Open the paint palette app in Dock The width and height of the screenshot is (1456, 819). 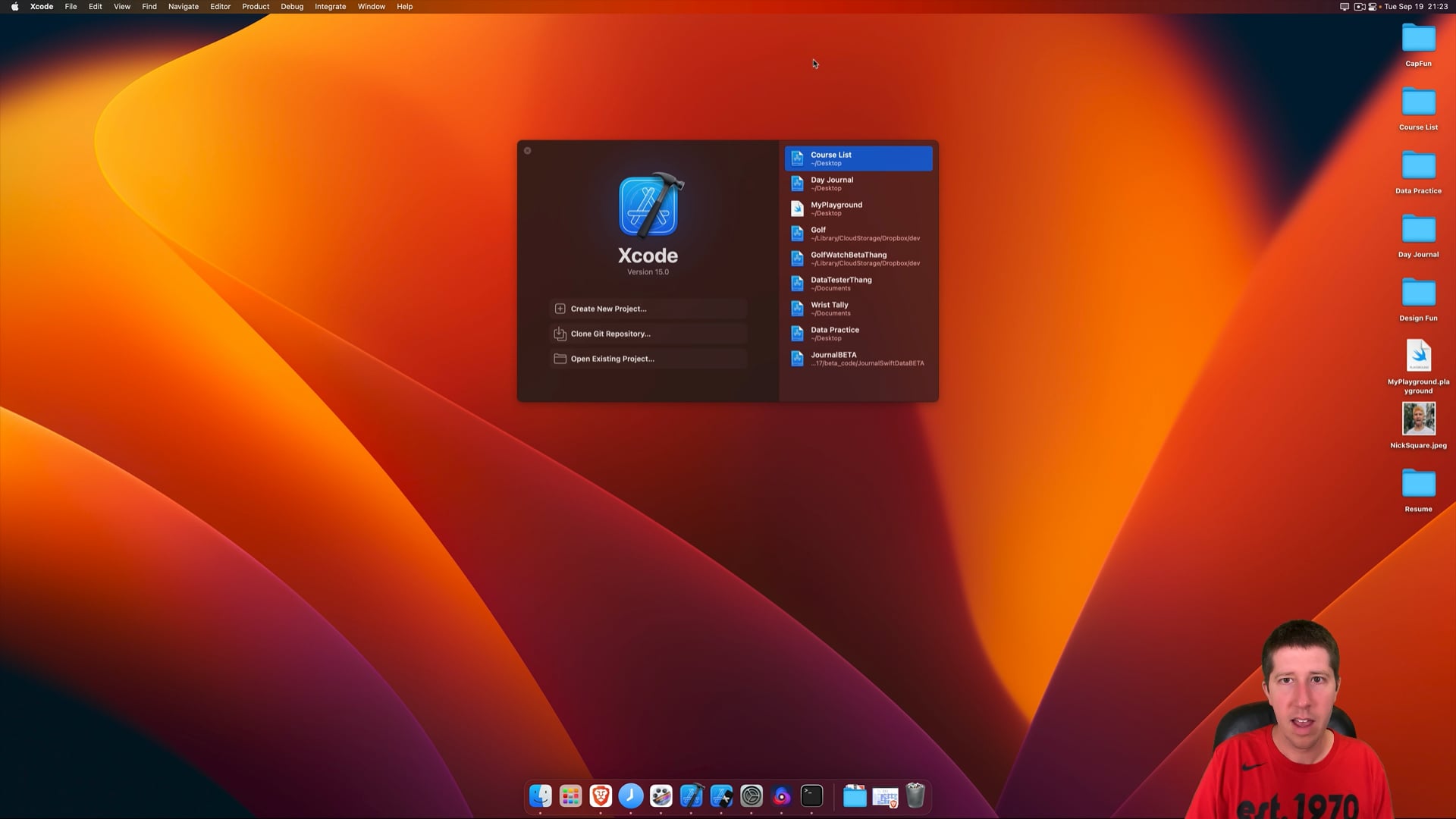click(661, 796)
